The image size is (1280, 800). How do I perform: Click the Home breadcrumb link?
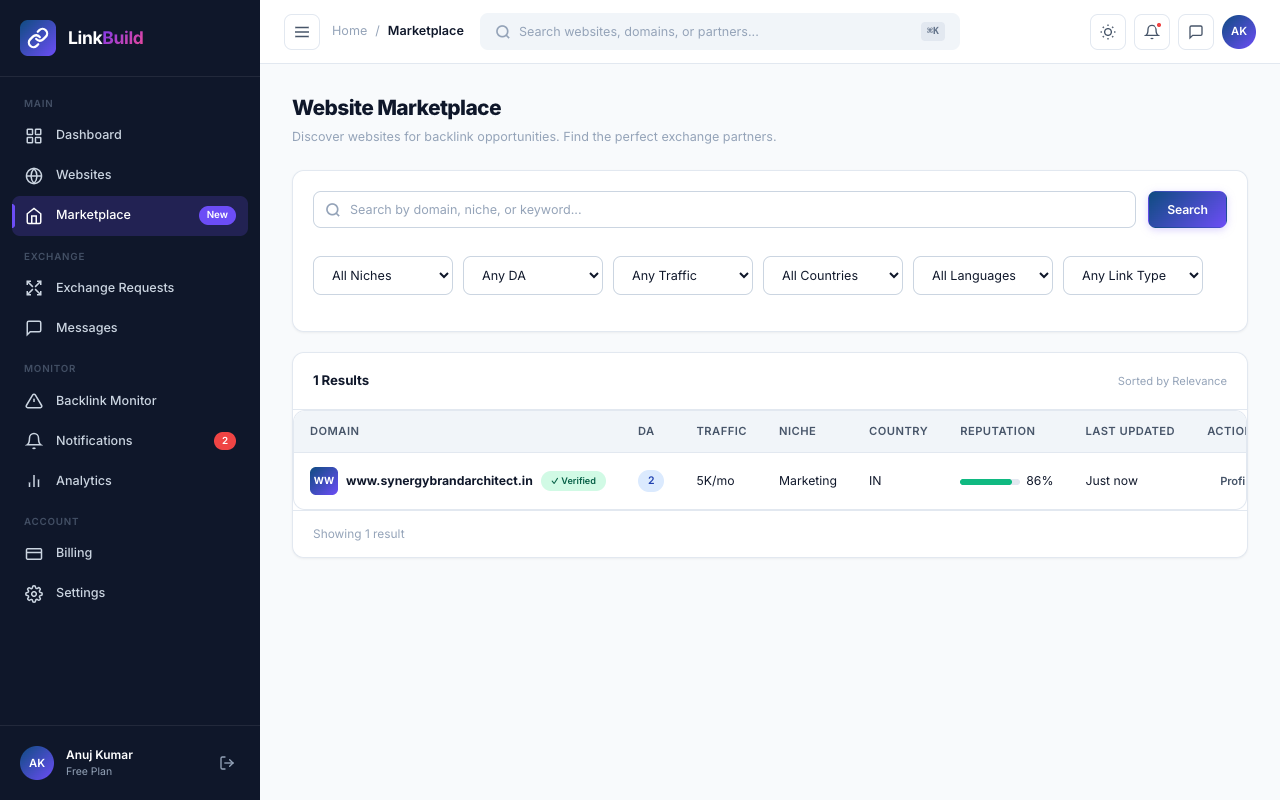pos(349,31)
